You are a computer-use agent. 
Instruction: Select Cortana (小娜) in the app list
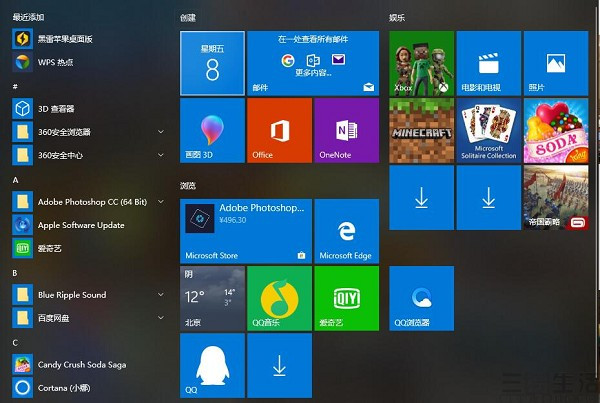[67, 388]
